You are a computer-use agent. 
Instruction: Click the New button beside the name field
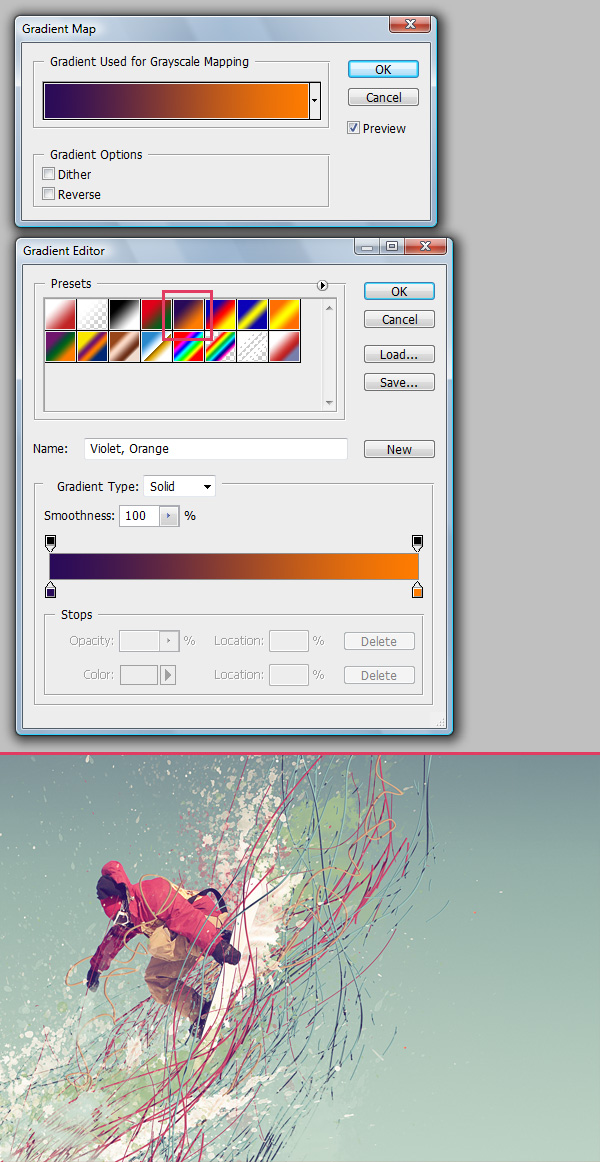[x=399, y=449]
